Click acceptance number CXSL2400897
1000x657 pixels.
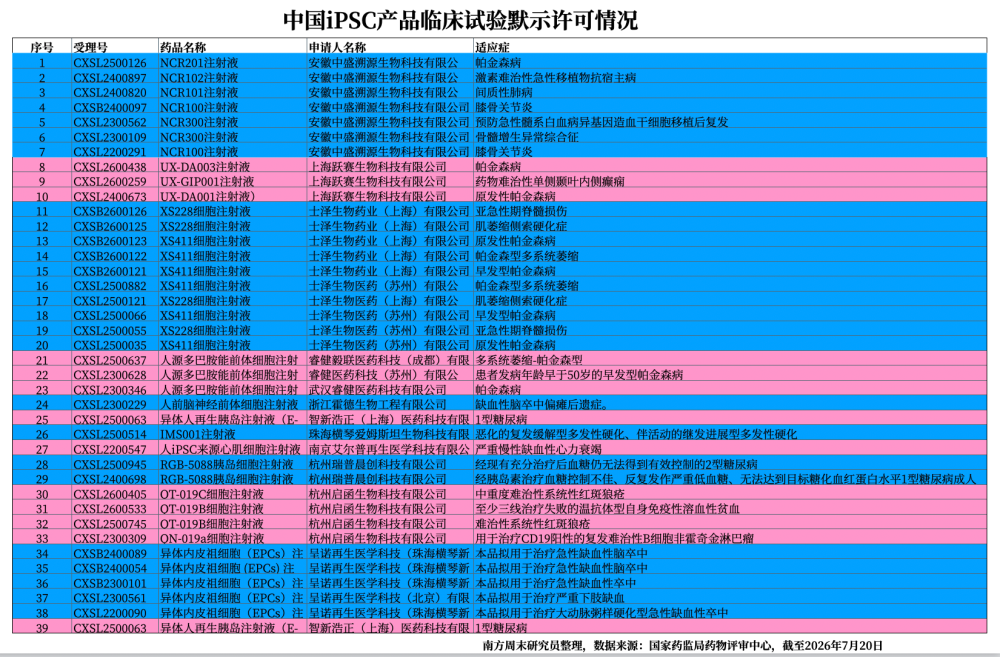110,78
